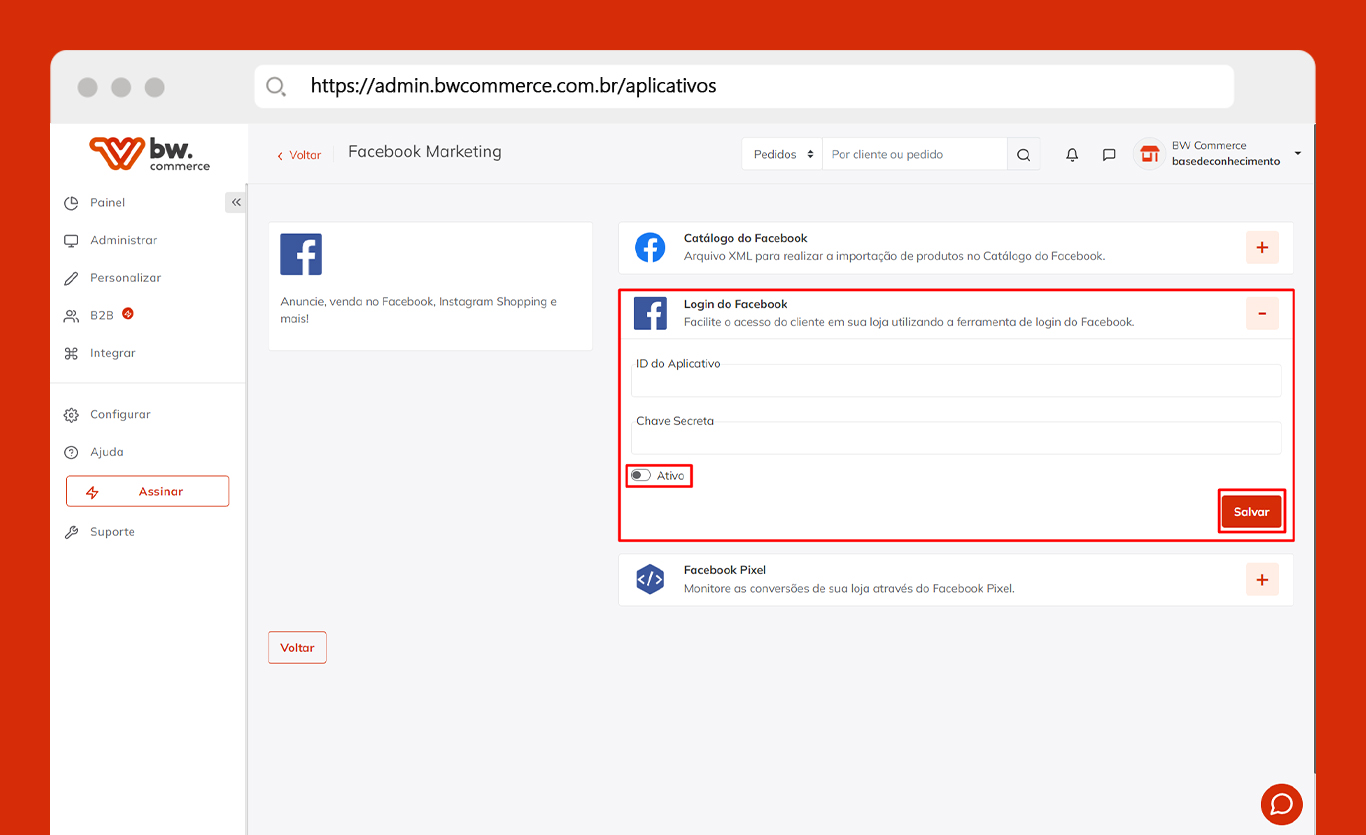Click the Personalizar pencil icon

tap(71, 278)
